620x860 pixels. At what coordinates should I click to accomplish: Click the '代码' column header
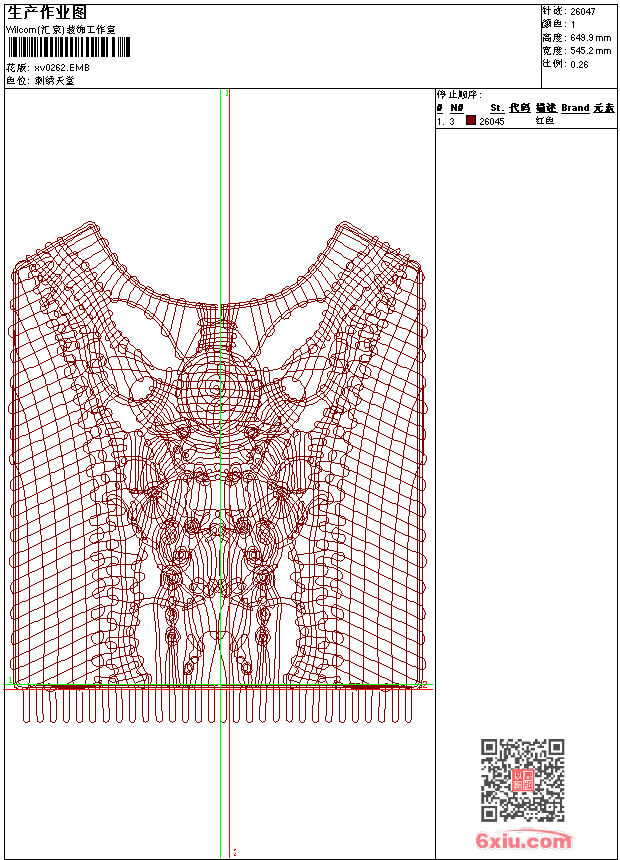click(519, 108)
